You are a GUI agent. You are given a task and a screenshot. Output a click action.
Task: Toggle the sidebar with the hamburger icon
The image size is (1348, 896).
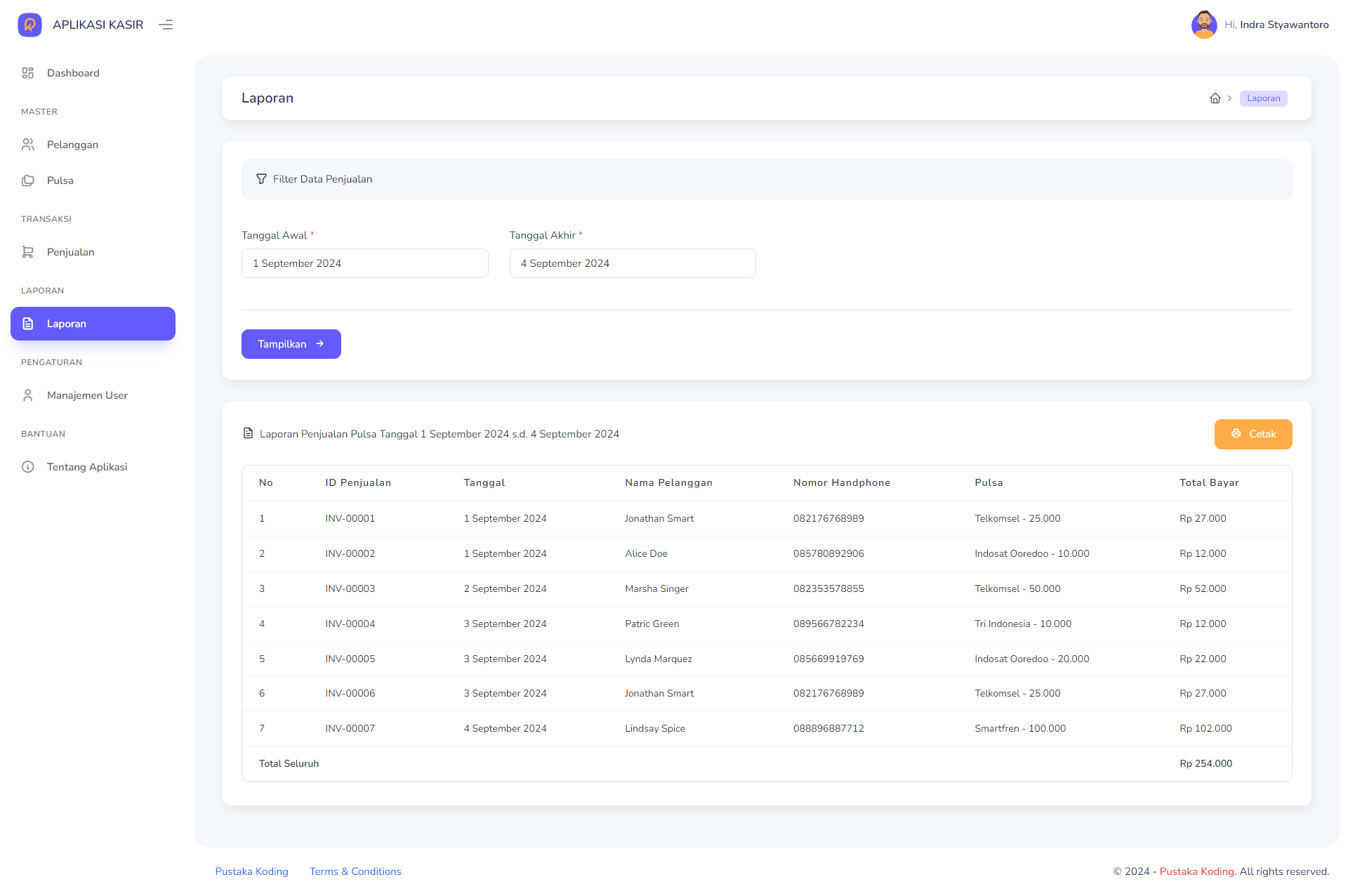(x=166, y=25)
